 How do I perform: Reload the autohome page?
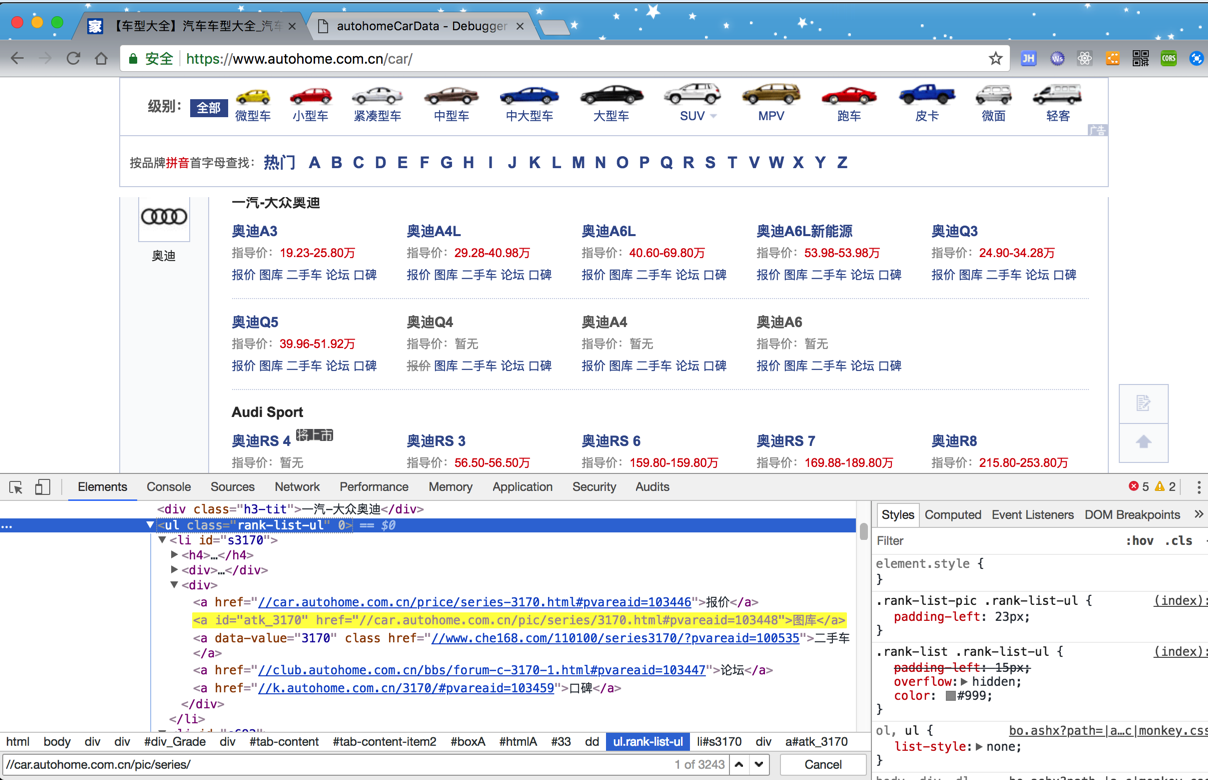tap(73, 59)
